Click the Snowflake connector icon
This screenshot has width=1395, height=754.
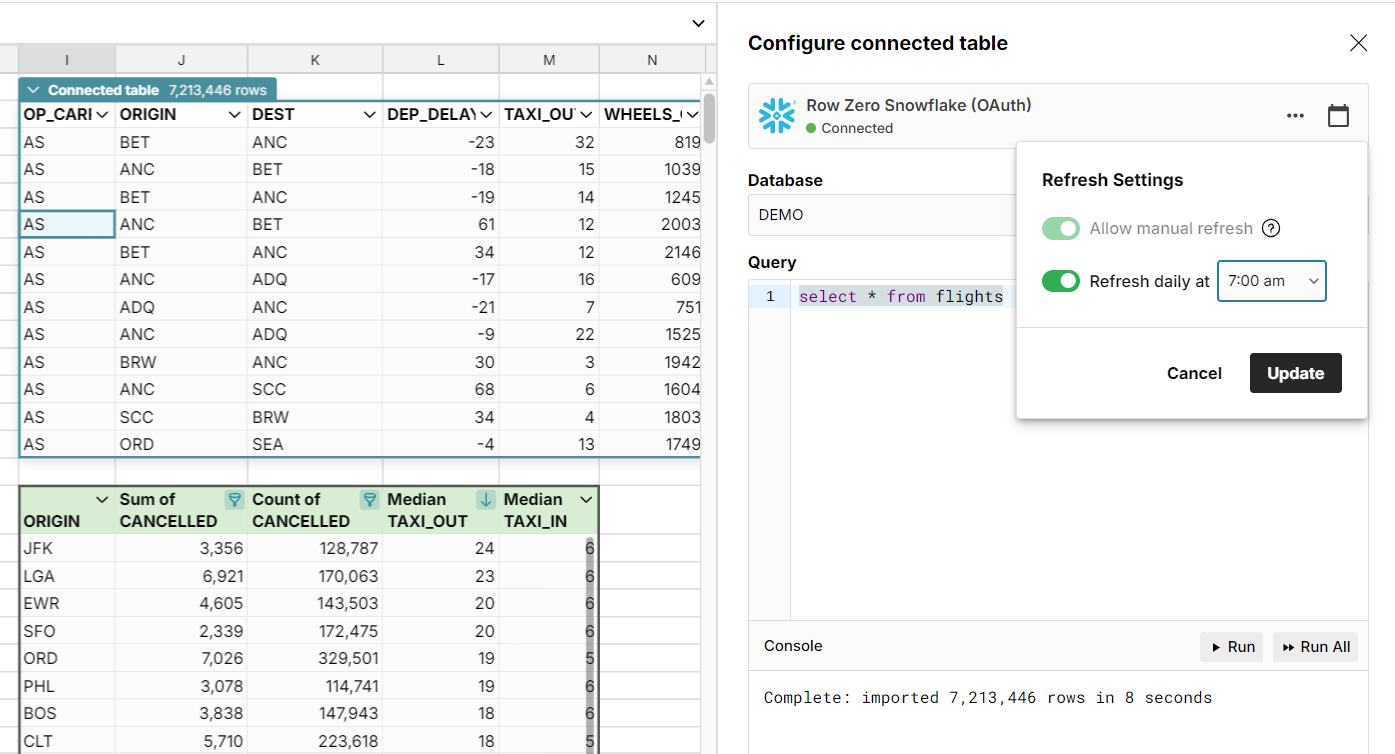[x=777, y=115]
